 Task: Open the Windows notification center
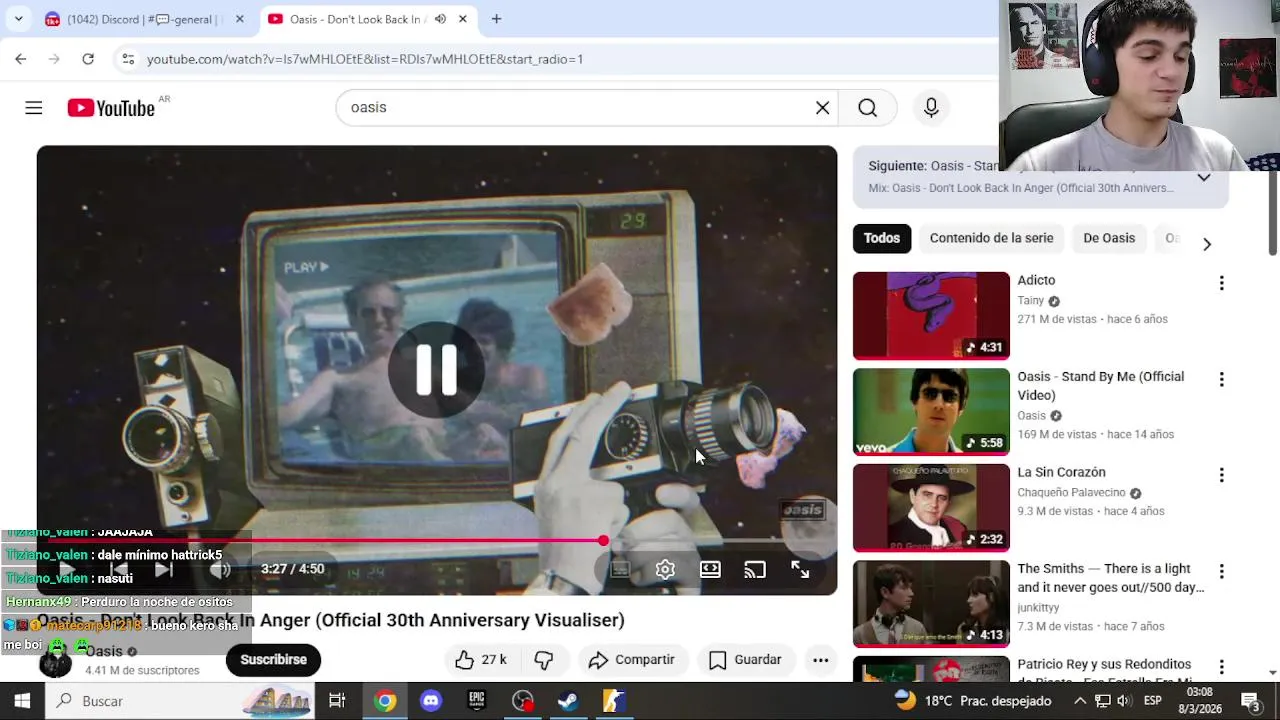pyautogui.click(x=1250, y=701)
